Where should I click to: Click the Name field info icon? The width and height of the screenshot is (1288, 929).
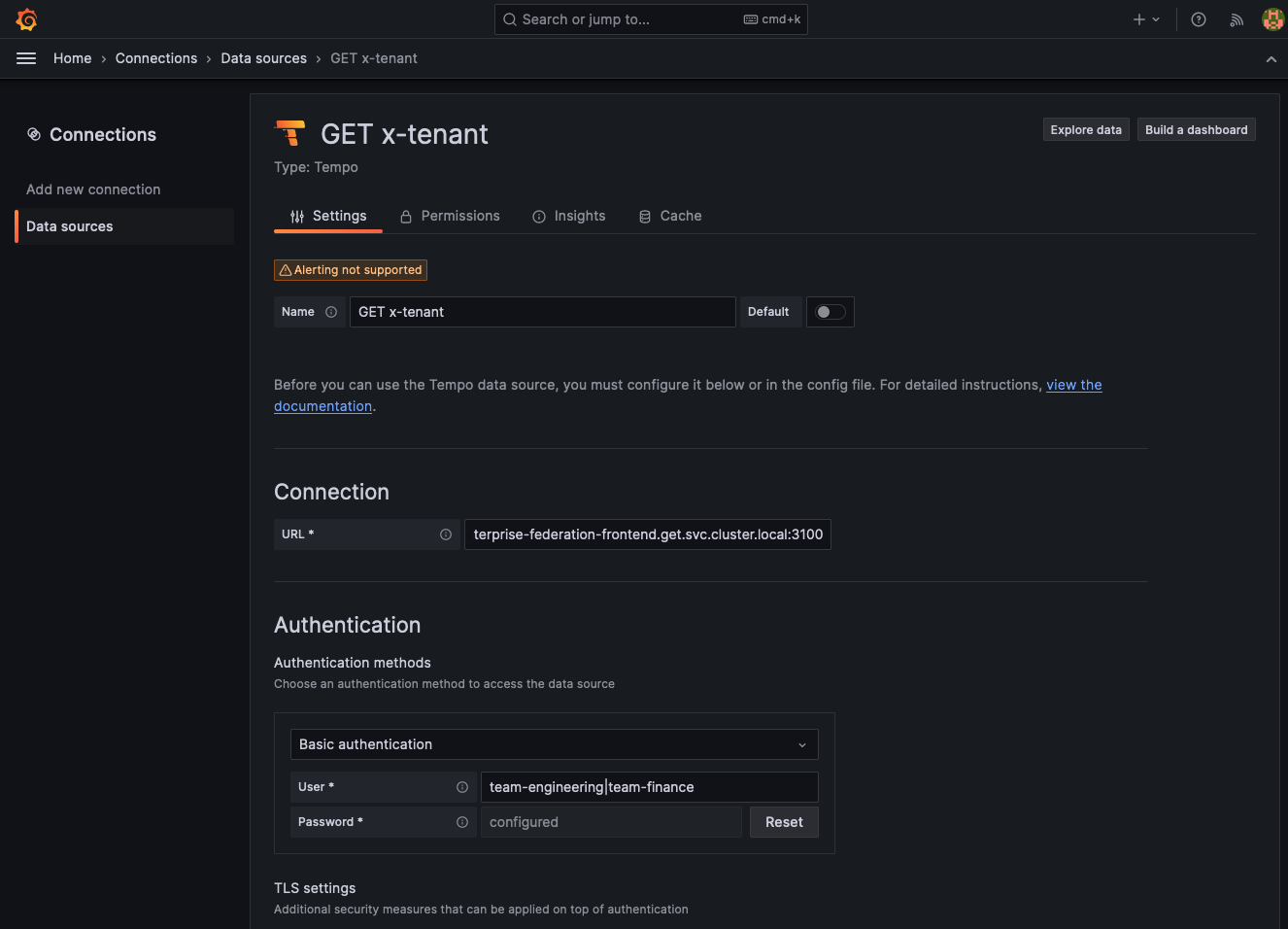coord(331,312)
